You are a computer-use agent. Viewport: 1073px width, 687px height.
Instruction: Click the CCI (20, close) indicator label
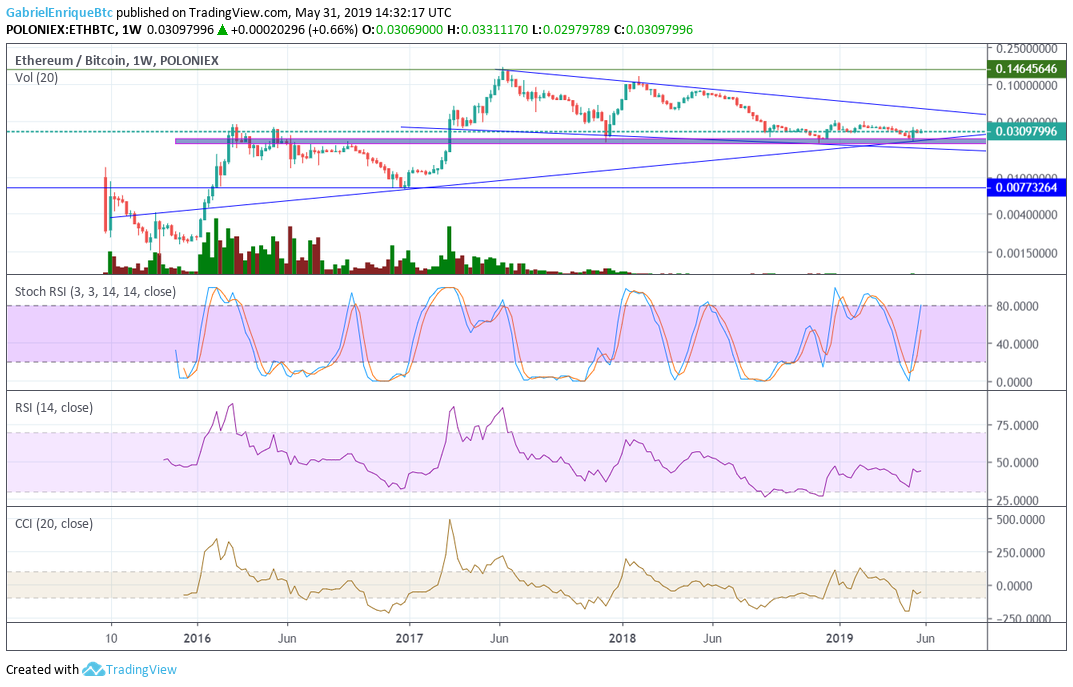54,523
